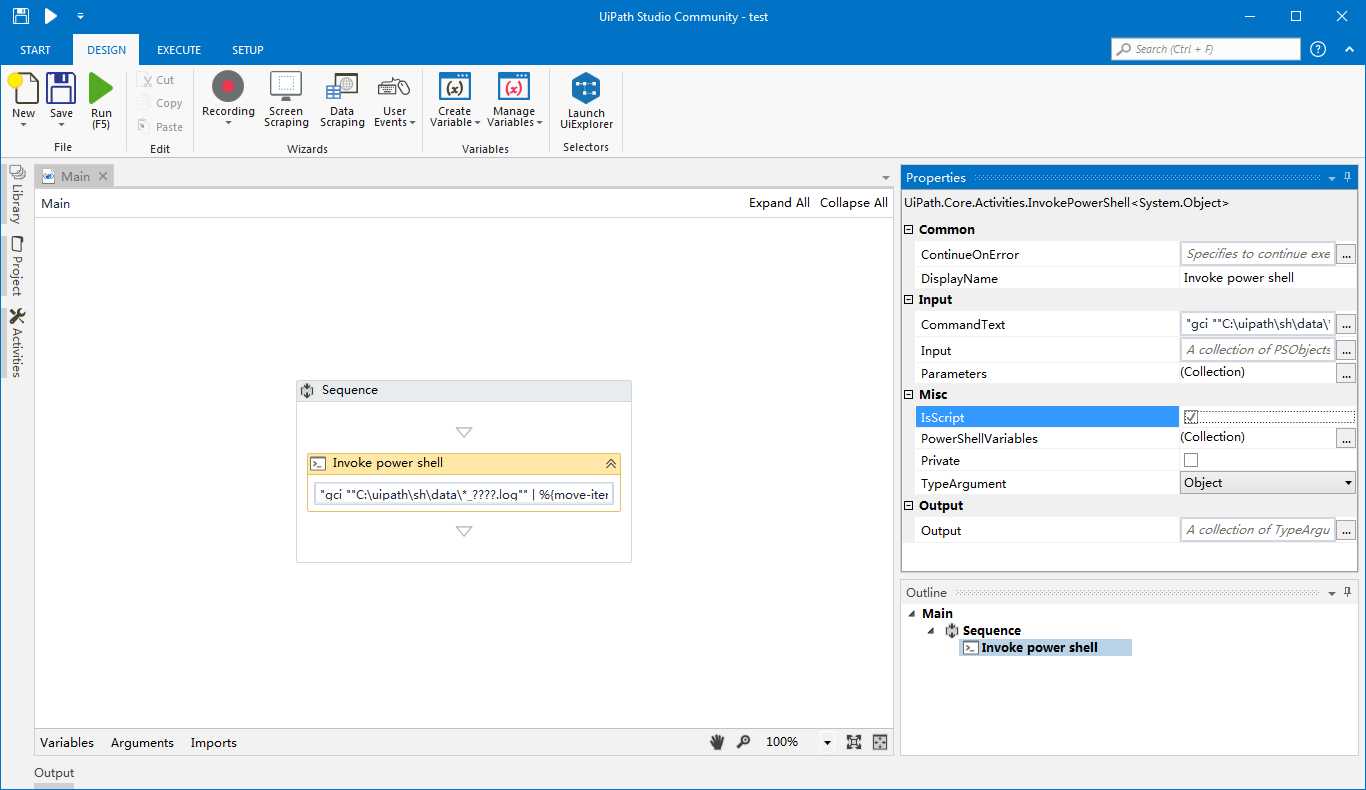Open the Arguments panel
This screenshot has width=1366, height=790.
142,743
